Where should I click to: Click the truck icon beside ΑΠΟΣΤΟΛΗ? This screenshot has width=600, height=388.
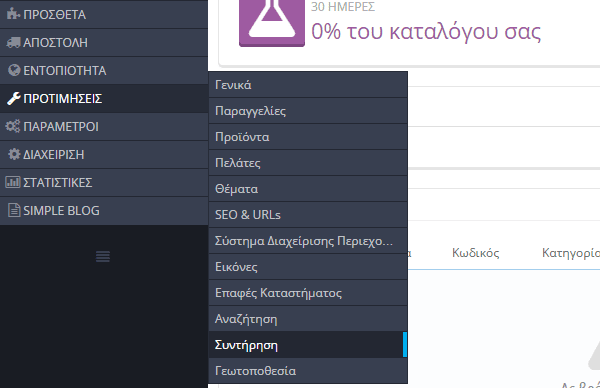pyautogui.click(x=13, y=42)
